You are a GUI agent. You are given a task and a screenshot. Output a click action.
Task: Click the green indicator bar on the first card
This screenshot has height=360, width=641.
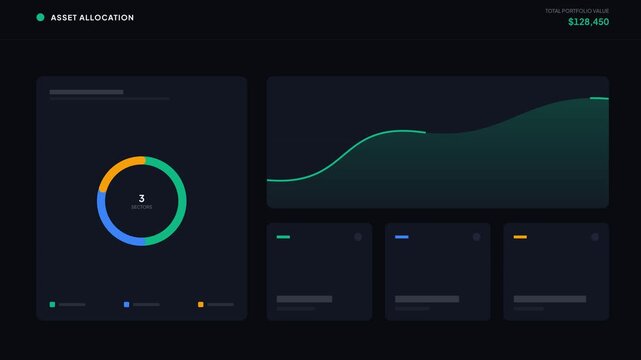pos(283,237)
